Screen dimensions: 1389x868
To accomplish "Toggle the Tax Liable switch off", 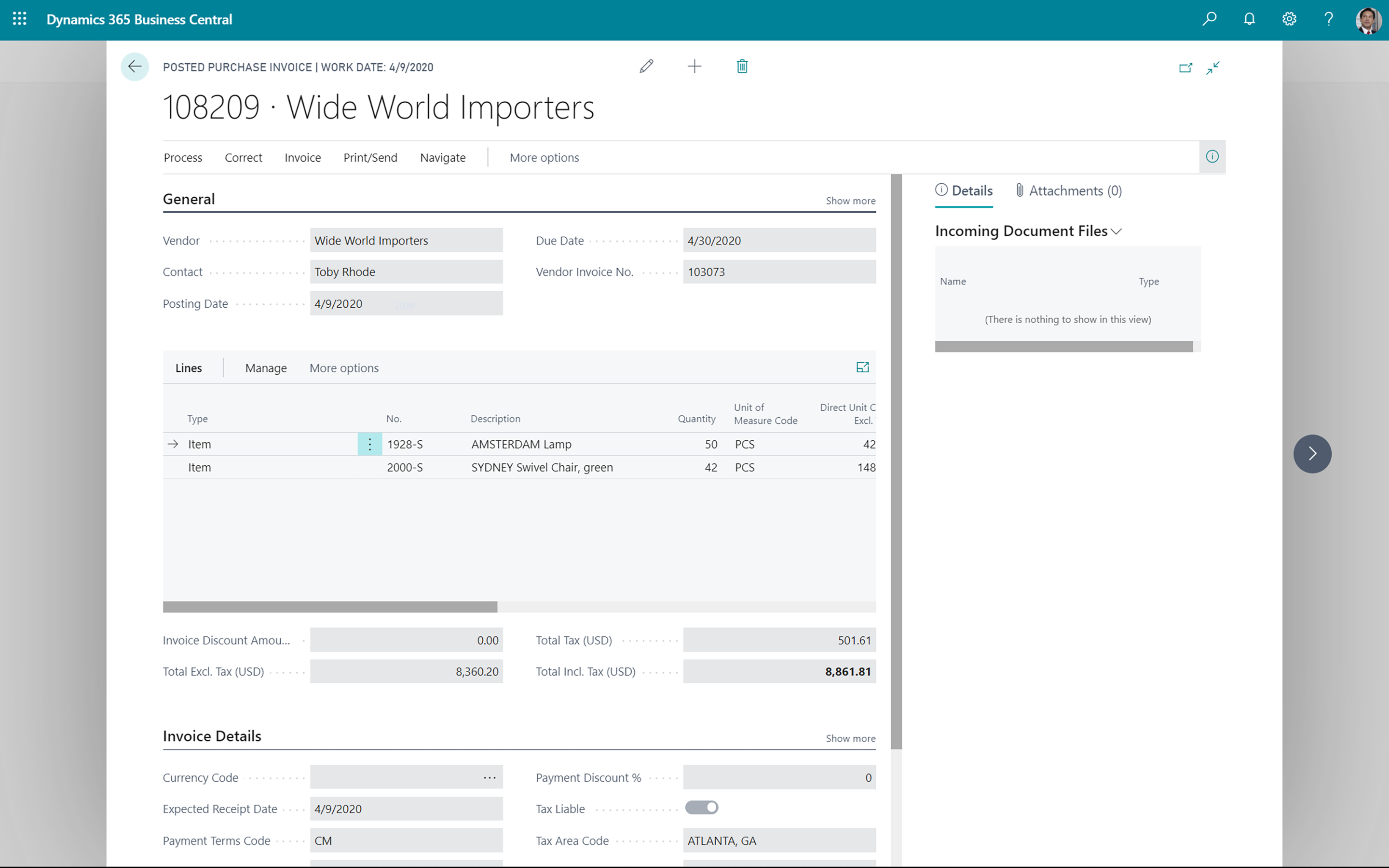I will (x=701, y=807).
